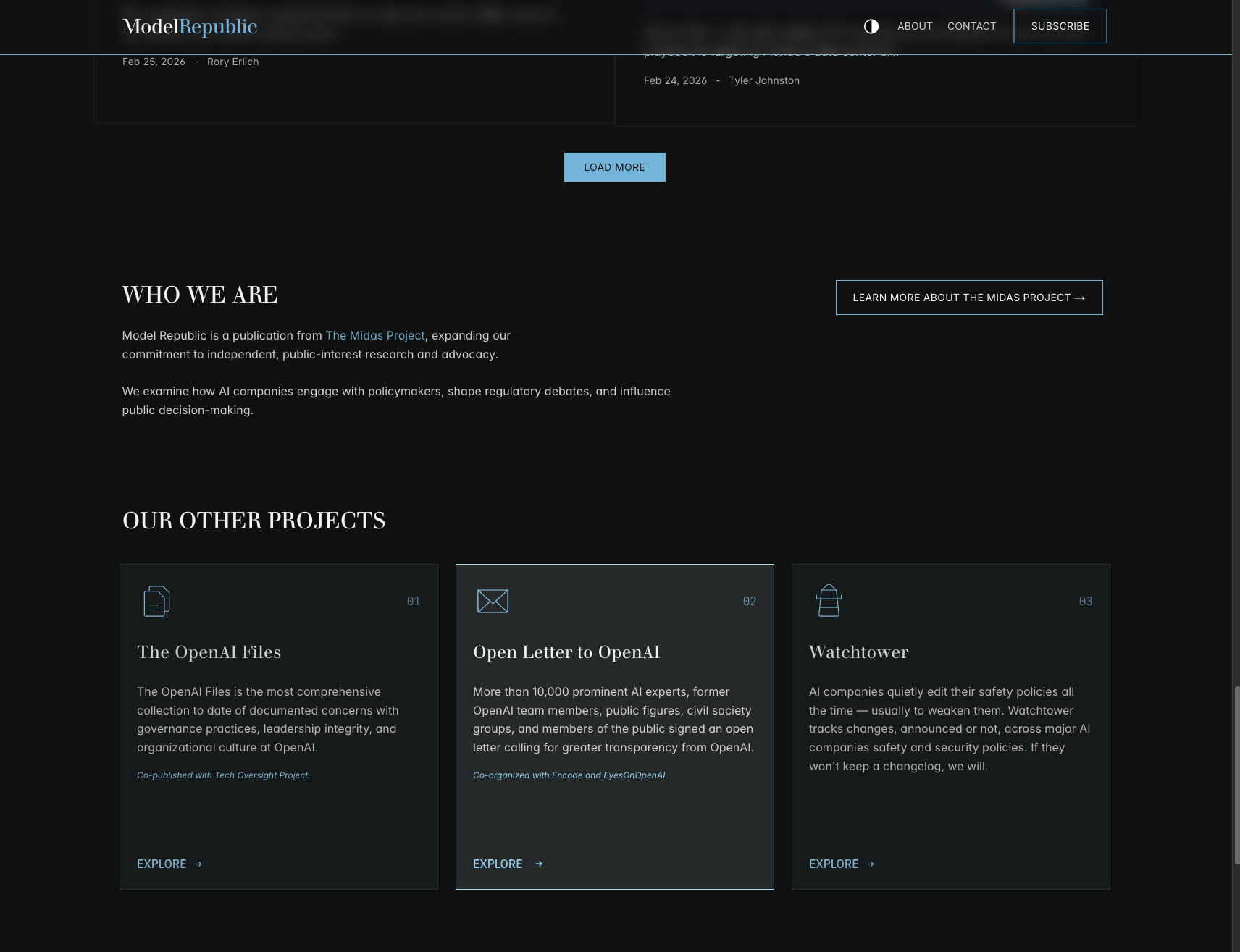Click the Watchtower lighthouse icon

829,600
